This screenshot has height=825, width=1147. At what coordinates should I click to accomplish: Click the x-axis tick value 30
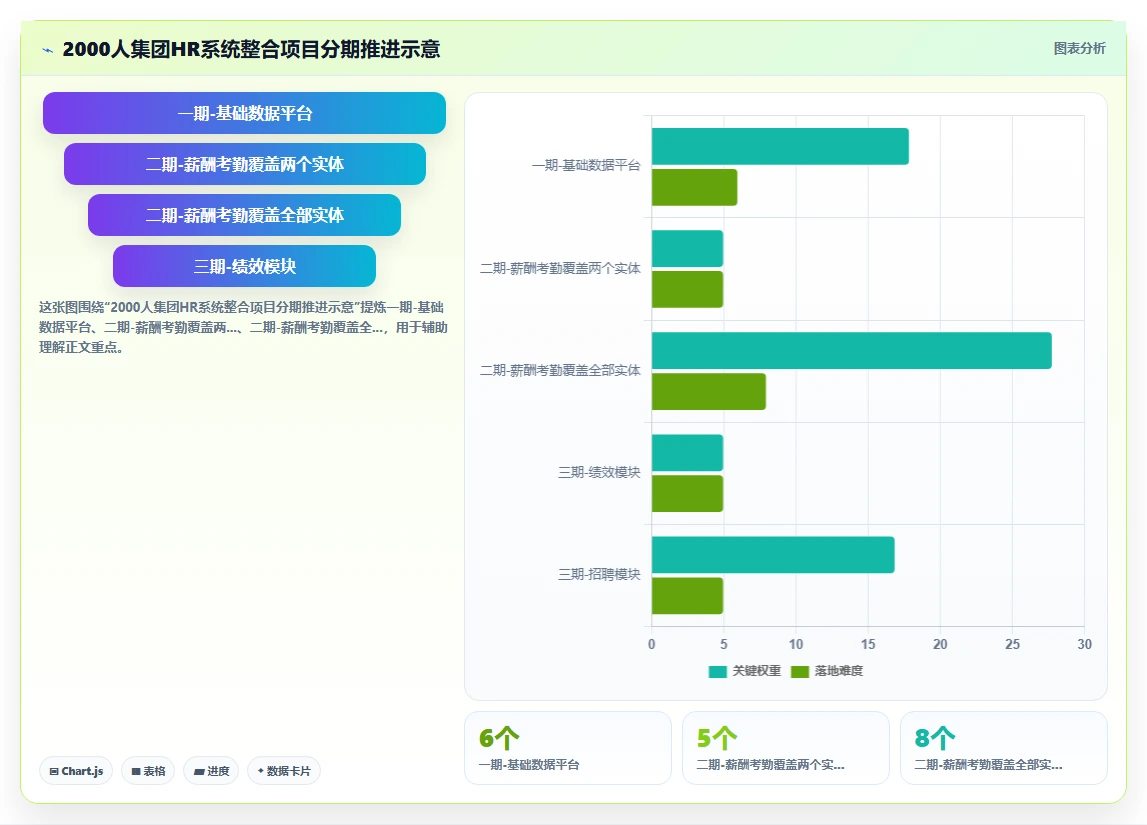click(x=1084, y=644)
